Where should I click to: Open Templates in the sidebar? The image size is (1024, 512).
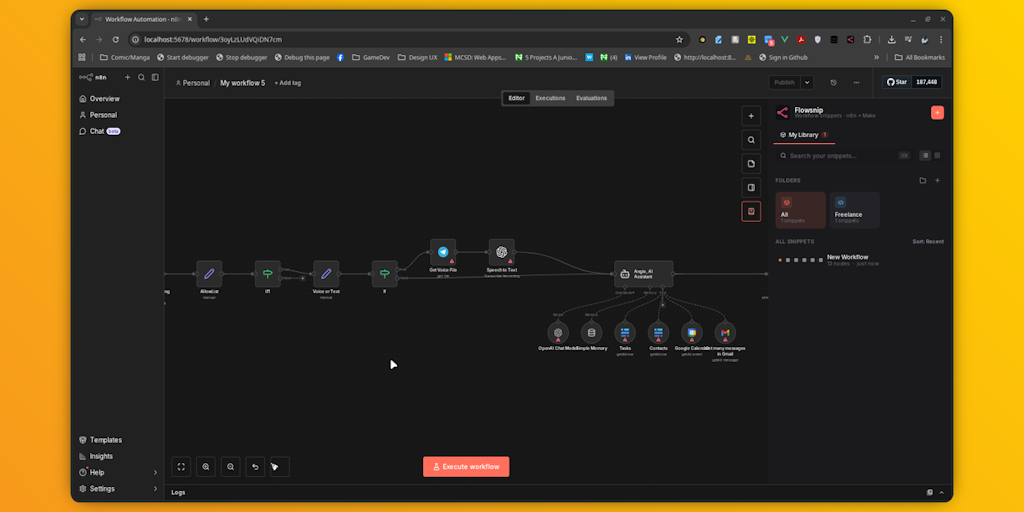pos(105,440)
